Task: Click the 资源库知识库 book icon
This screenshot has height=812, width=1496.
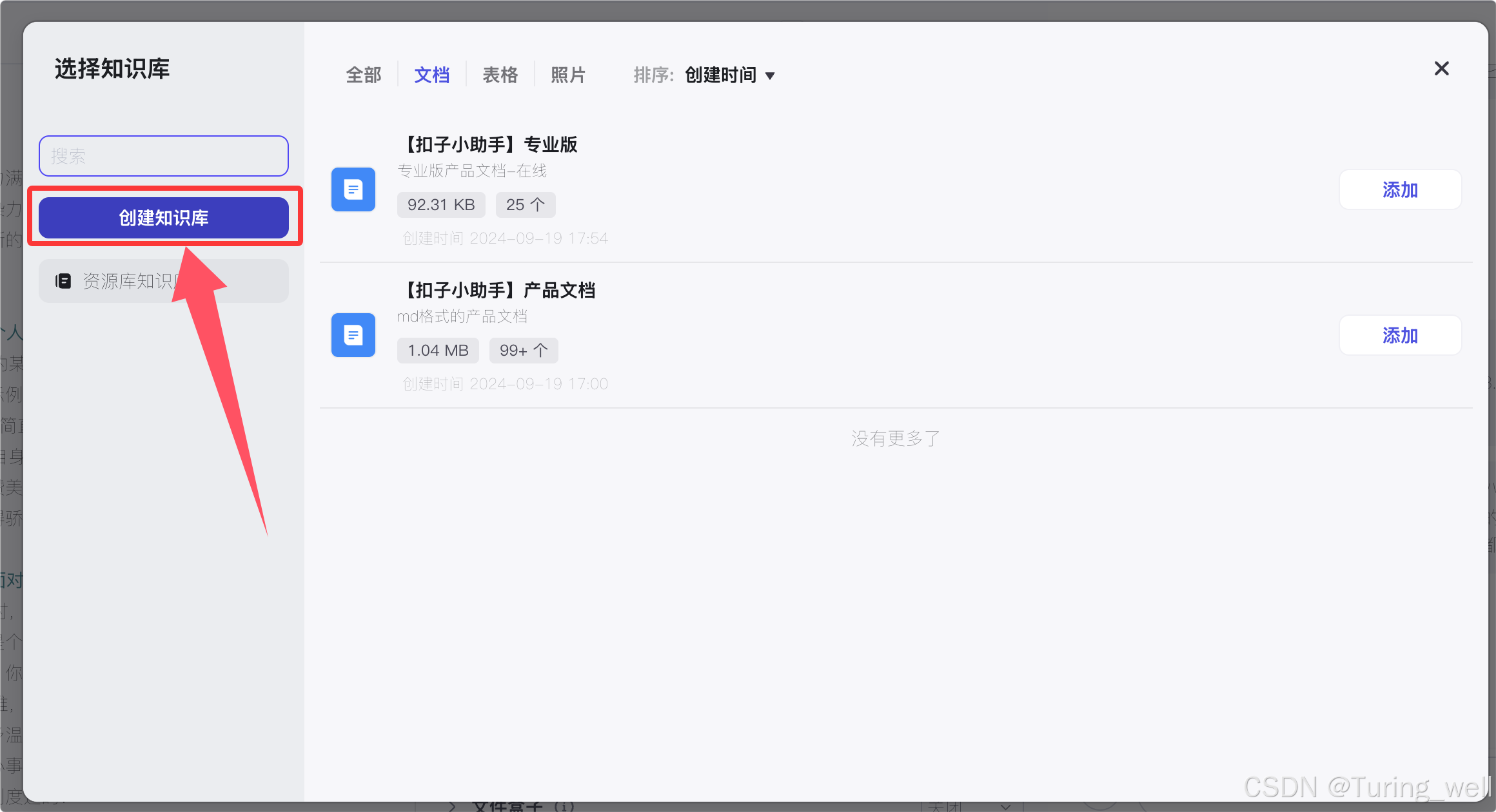Action: [x=63, y=281]
